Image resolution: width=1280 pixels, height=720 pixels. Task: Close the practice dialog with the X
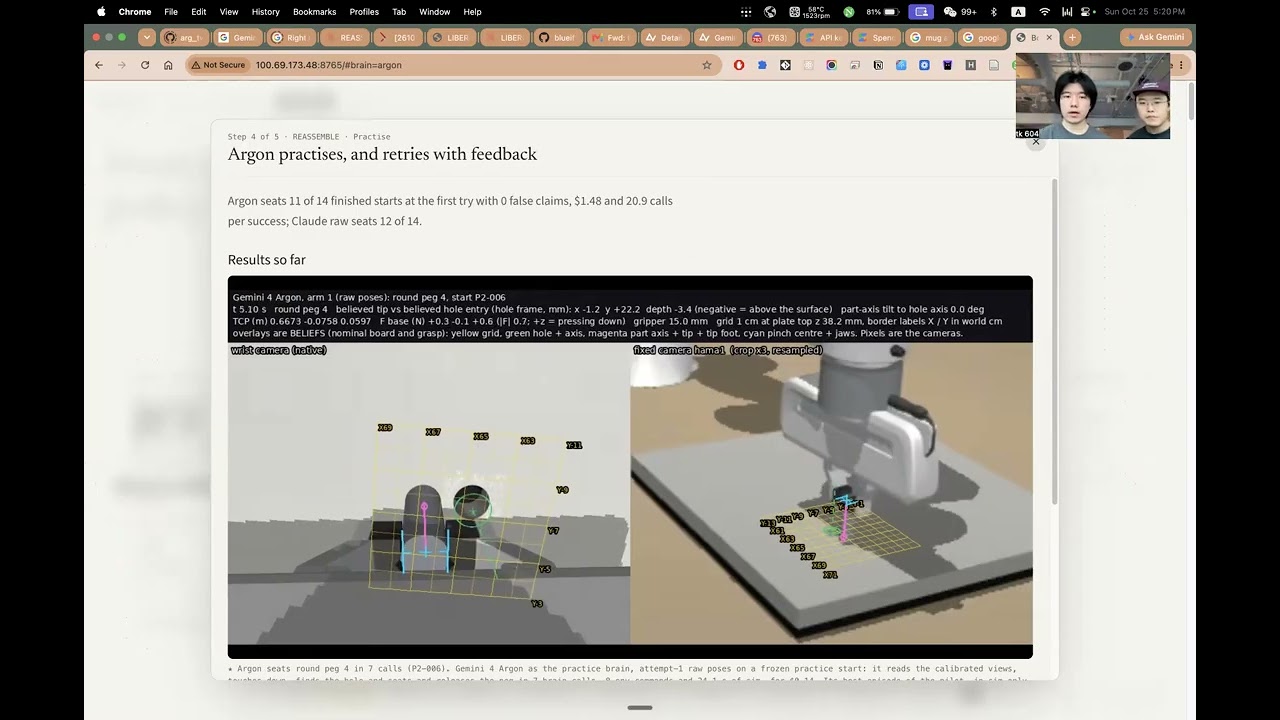coord(1036,142)
